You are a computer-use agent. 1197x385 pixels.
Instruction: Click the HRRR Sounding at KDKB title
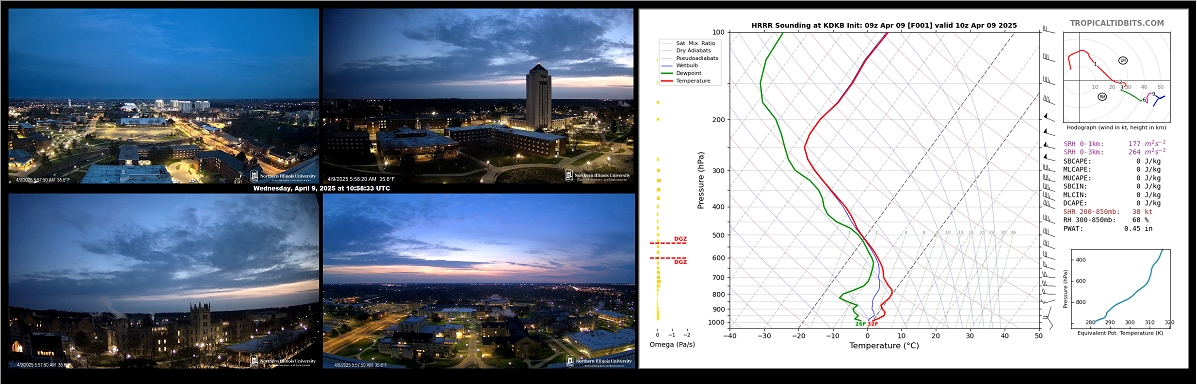pos(884,25)
